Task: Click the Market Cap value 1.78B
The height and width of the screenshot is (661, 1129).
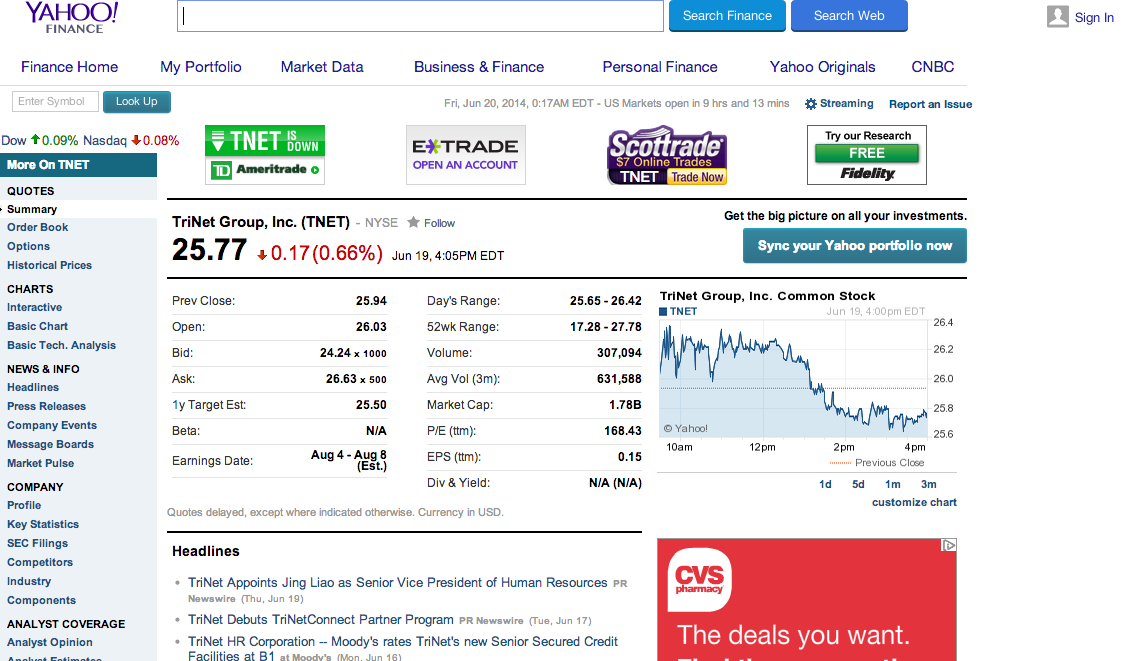Action: (625, 405)
